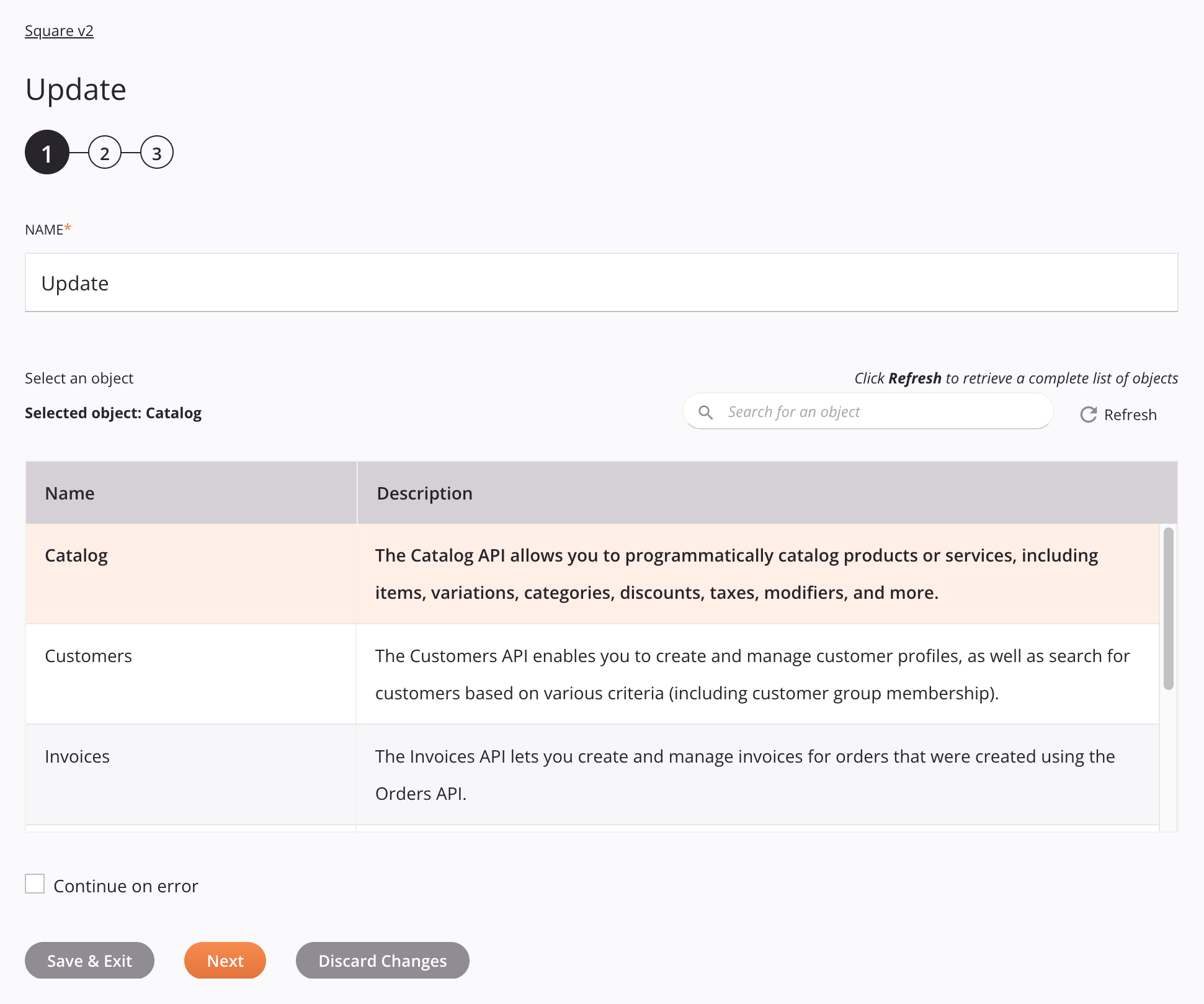
Task: Click the Square v2 breadcrumb link
Action: [59, 30]
